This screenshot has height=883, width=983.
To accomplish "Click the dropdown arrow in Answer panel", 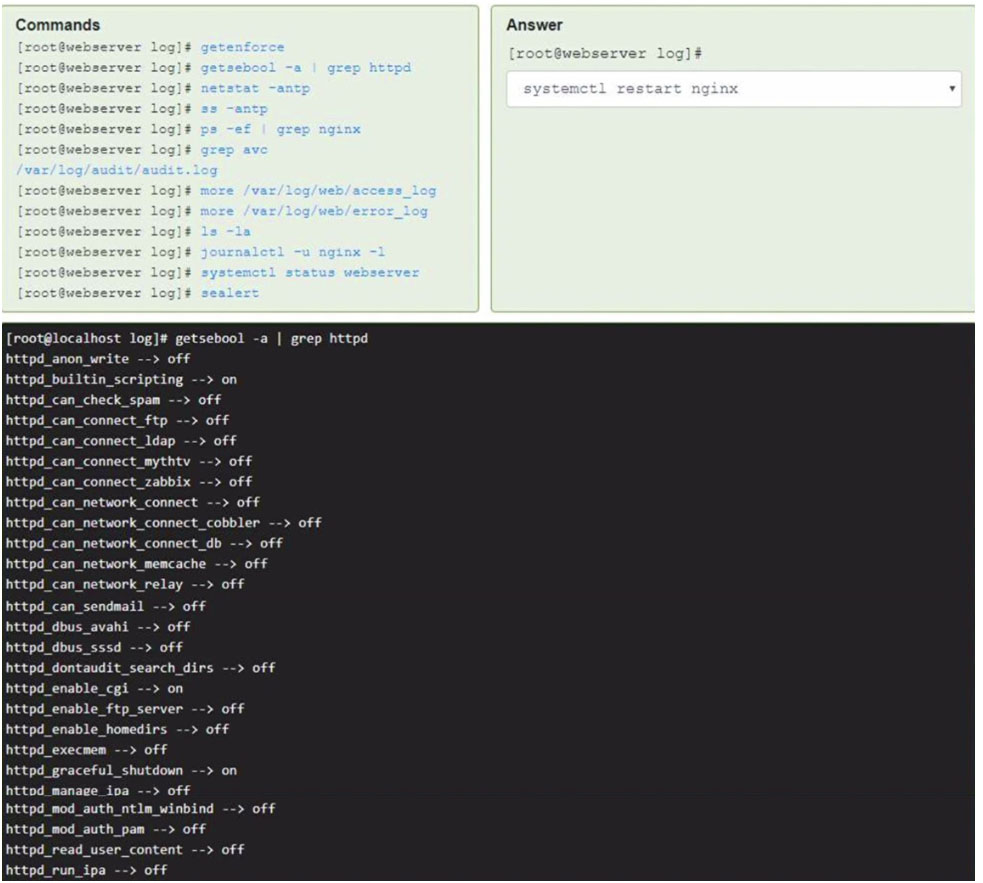I will point(952,88).
